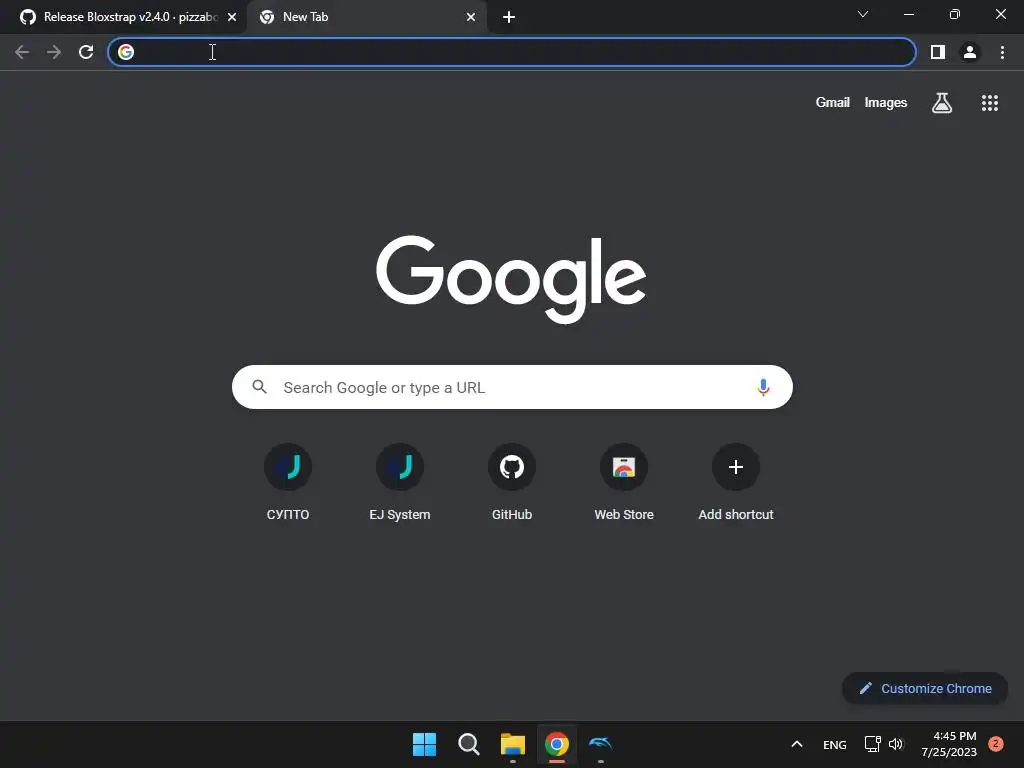Screen dimensions: 1024x768
Task: Open the Windows Start menu
Action: coord(424,744)
